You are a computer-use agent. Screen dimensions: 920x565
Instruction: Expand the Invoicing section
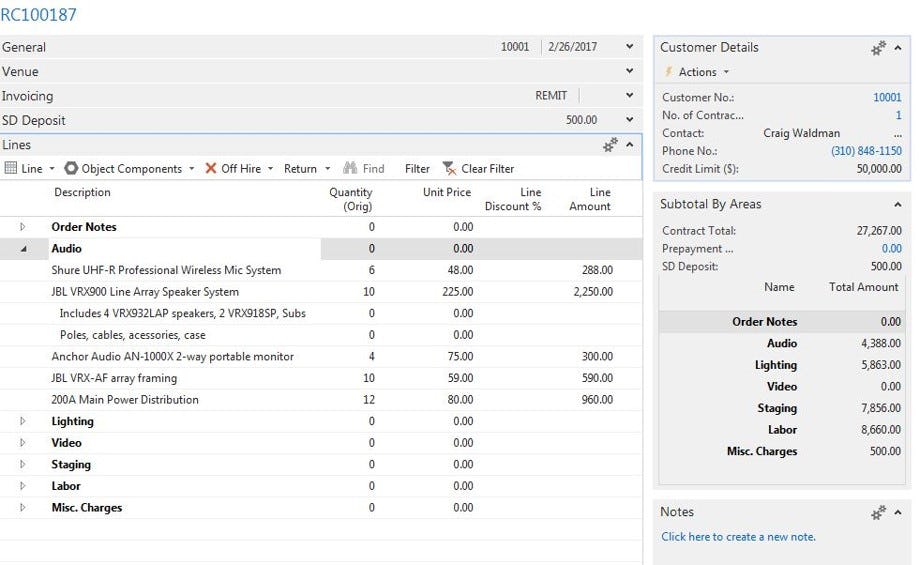[630, 95]
